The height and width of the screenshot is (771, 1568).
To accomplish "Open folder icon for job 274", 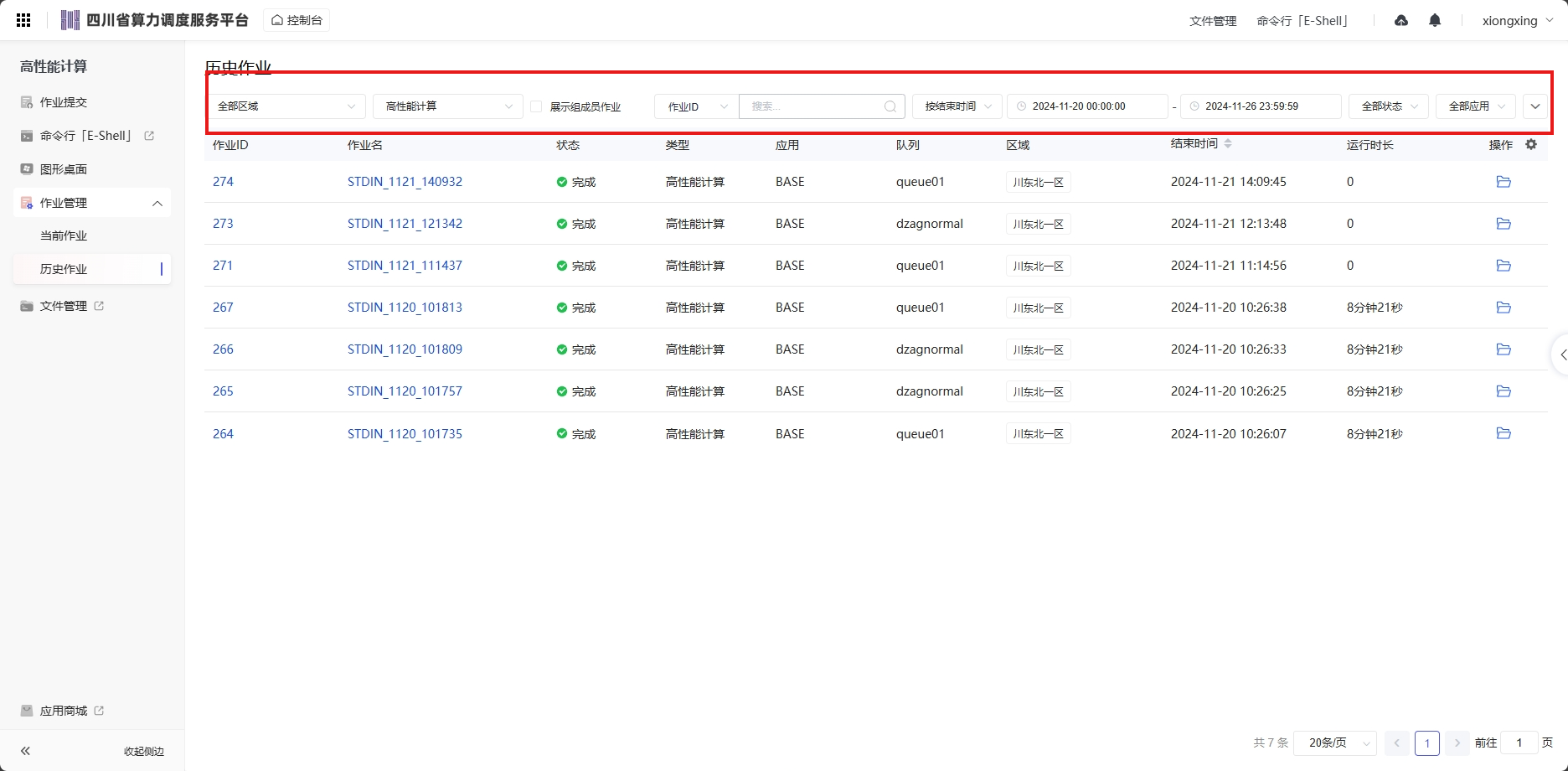I will tap(1504, 182).
